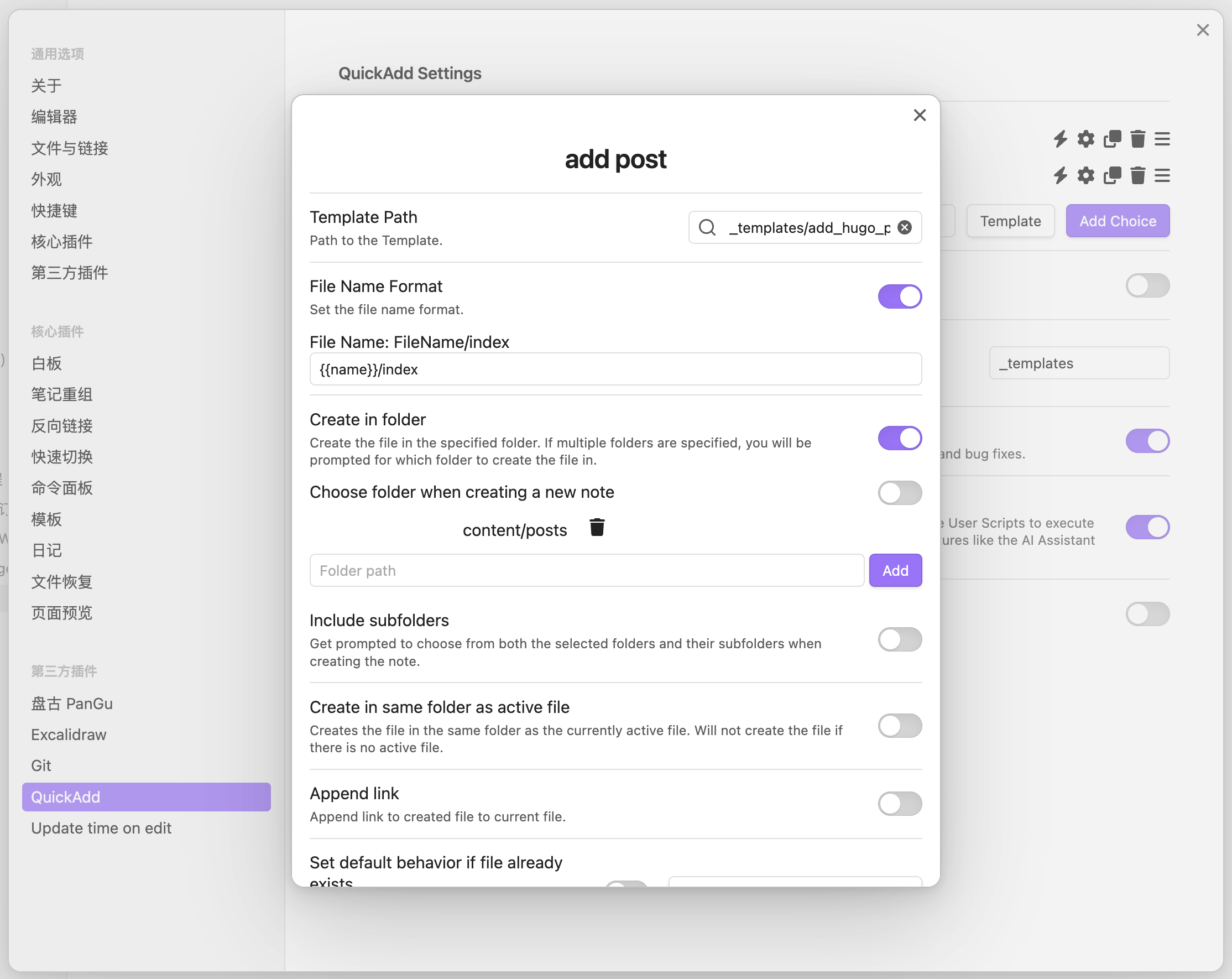The image size is (1232, 979).
Task: Click the Add folder button
Action: pos(895,570)
